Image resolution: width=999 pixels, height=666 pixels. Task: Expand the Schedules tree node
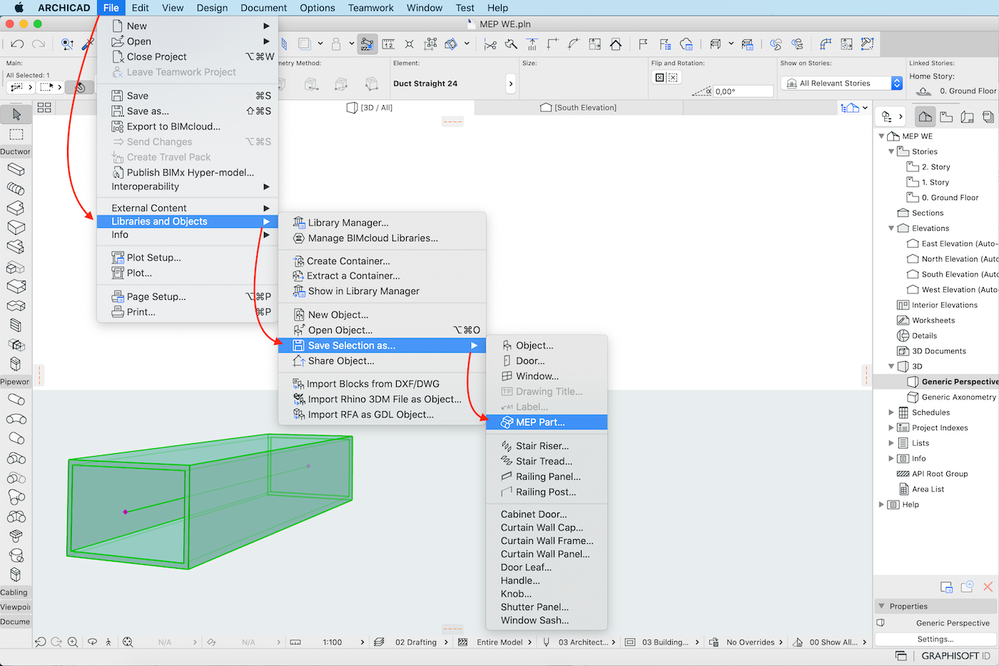[x=891, y=412]
